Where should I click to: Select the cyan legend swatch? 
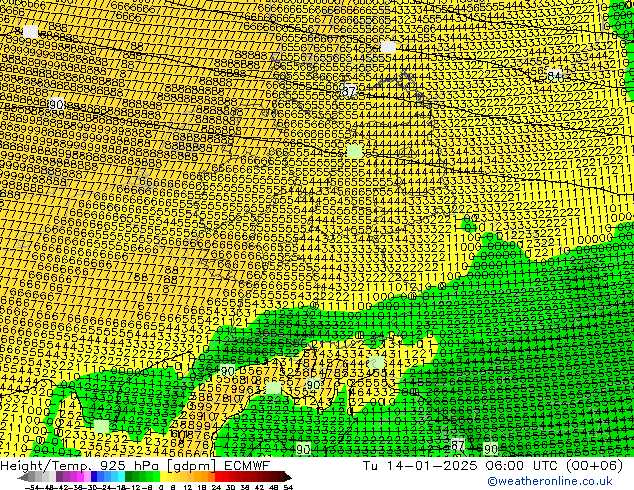[121, 477]
